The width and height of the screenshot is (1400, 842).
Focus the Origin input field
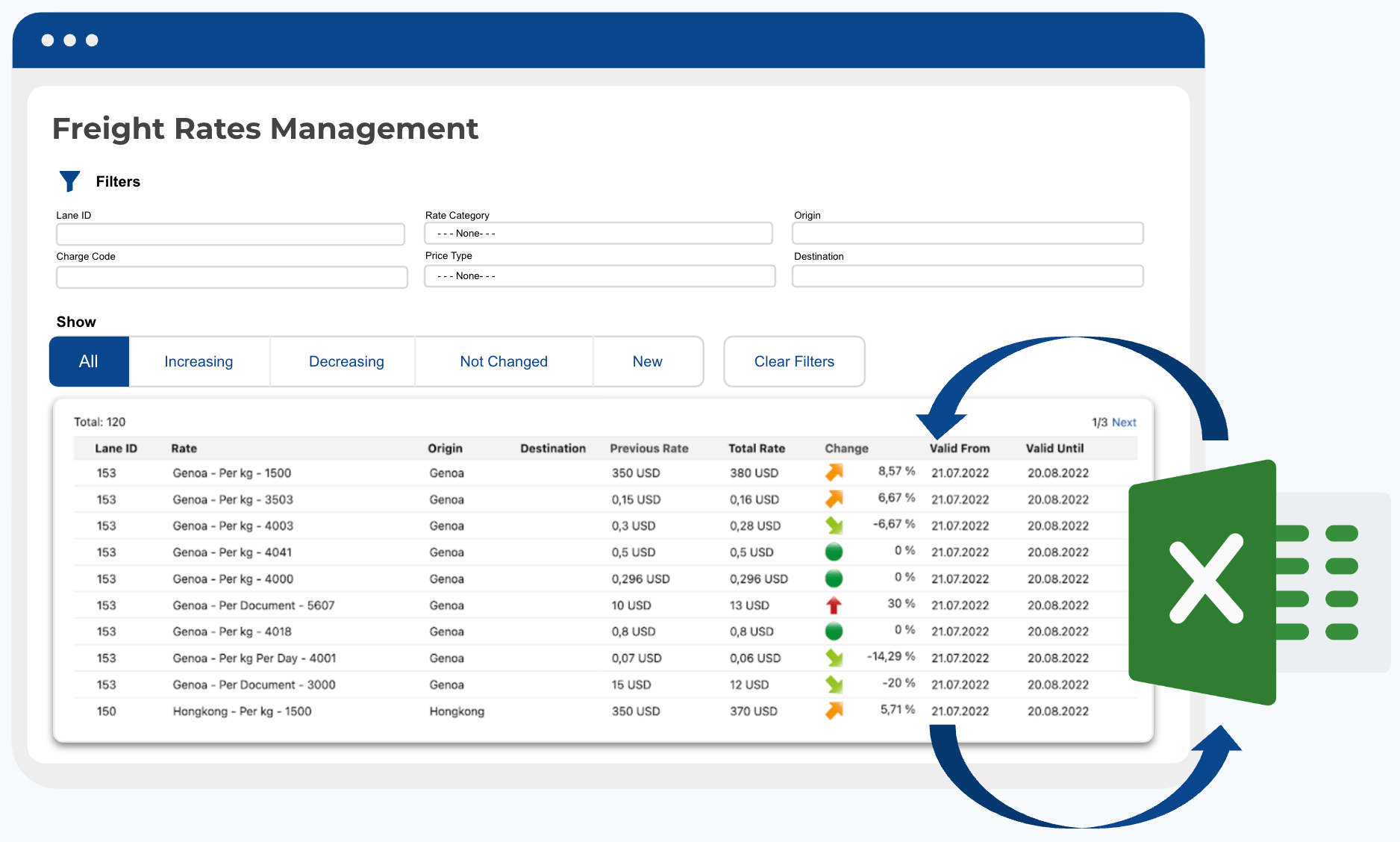pos(968,234)
